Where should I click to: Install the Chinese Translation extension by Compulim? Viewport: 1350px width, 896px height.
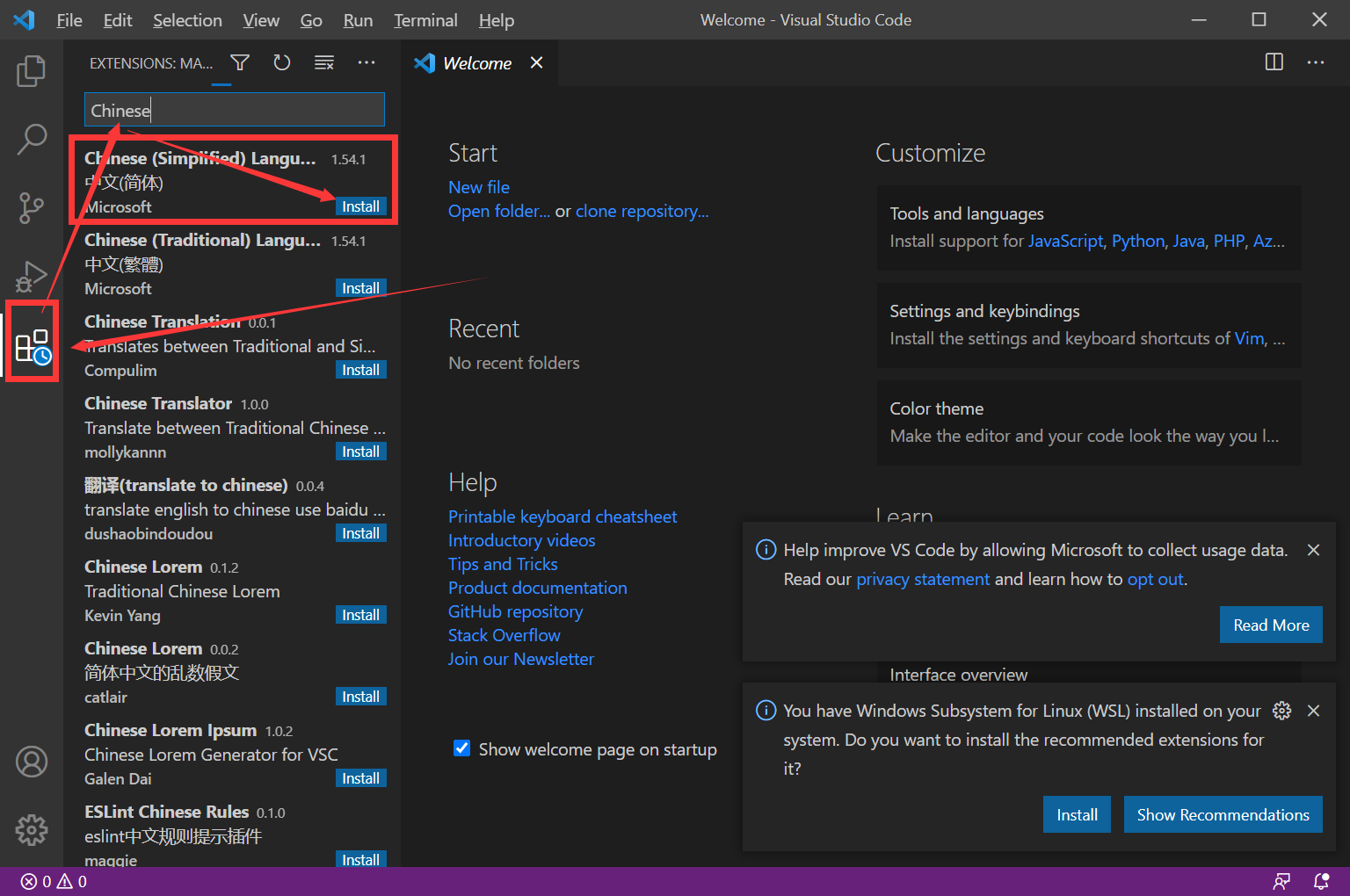[360, 370]
